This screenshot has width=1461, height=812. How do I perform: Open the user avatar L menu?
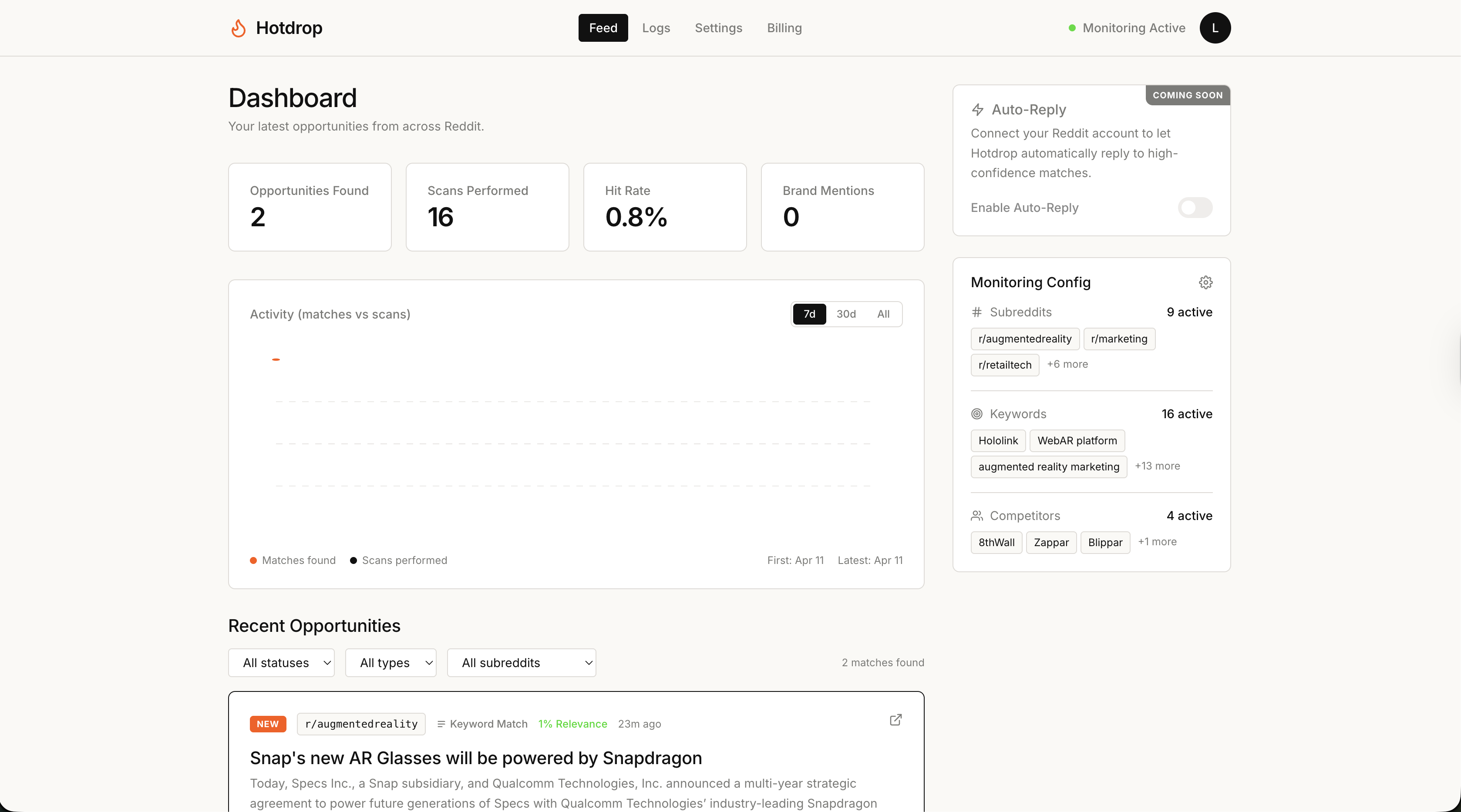(1215, 28)
